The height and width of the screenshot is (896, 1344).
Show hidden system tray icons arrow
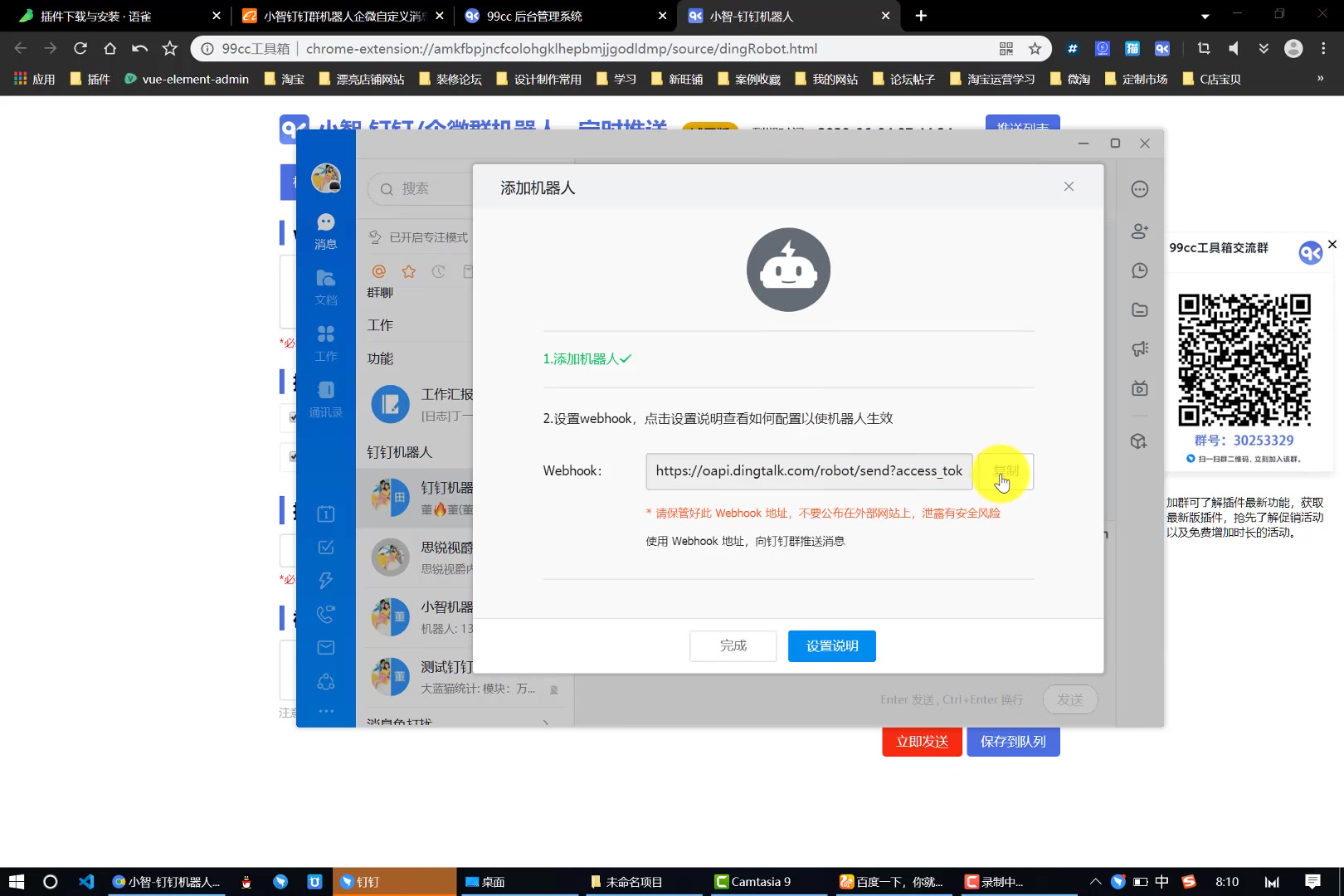pyautogui.click(x=1095, y=882)
